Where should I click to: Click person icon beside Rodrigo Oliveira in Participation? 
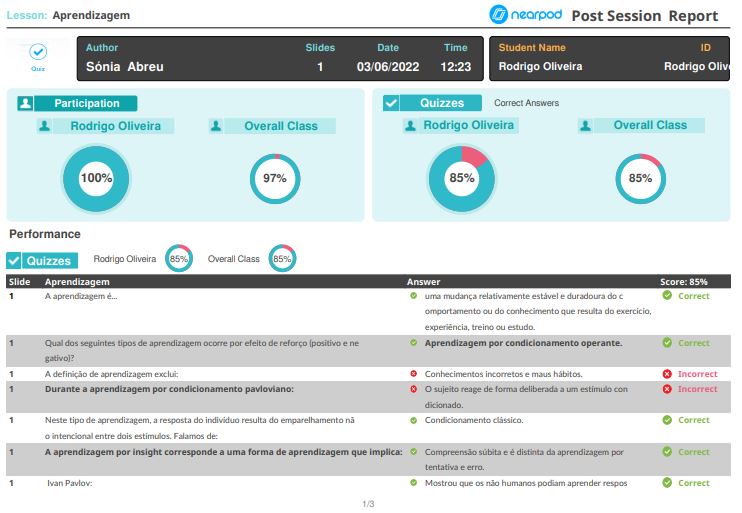[x=45, y=126]
